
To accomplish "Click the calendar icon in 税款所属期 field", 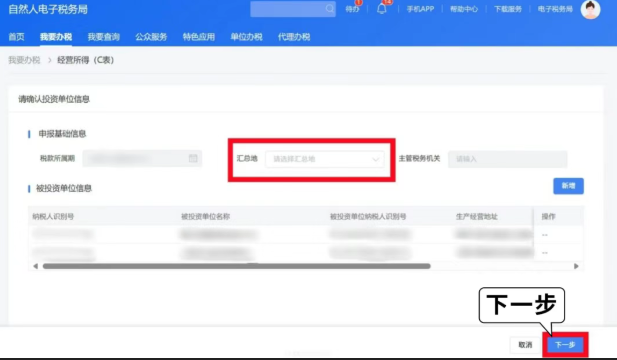I will pos(193,158).
